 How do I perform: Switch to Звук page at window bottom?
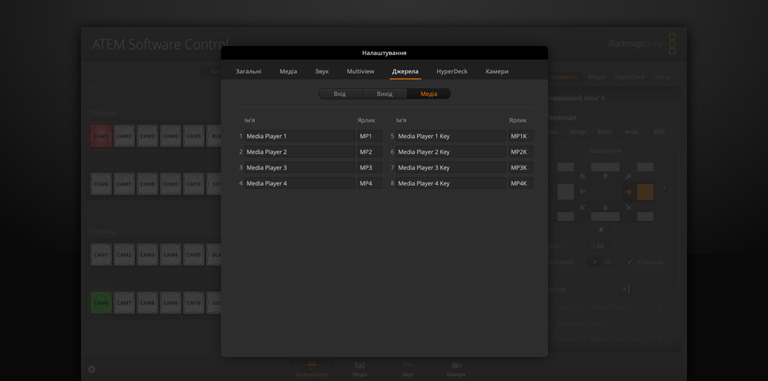click(x=408, y=369)
